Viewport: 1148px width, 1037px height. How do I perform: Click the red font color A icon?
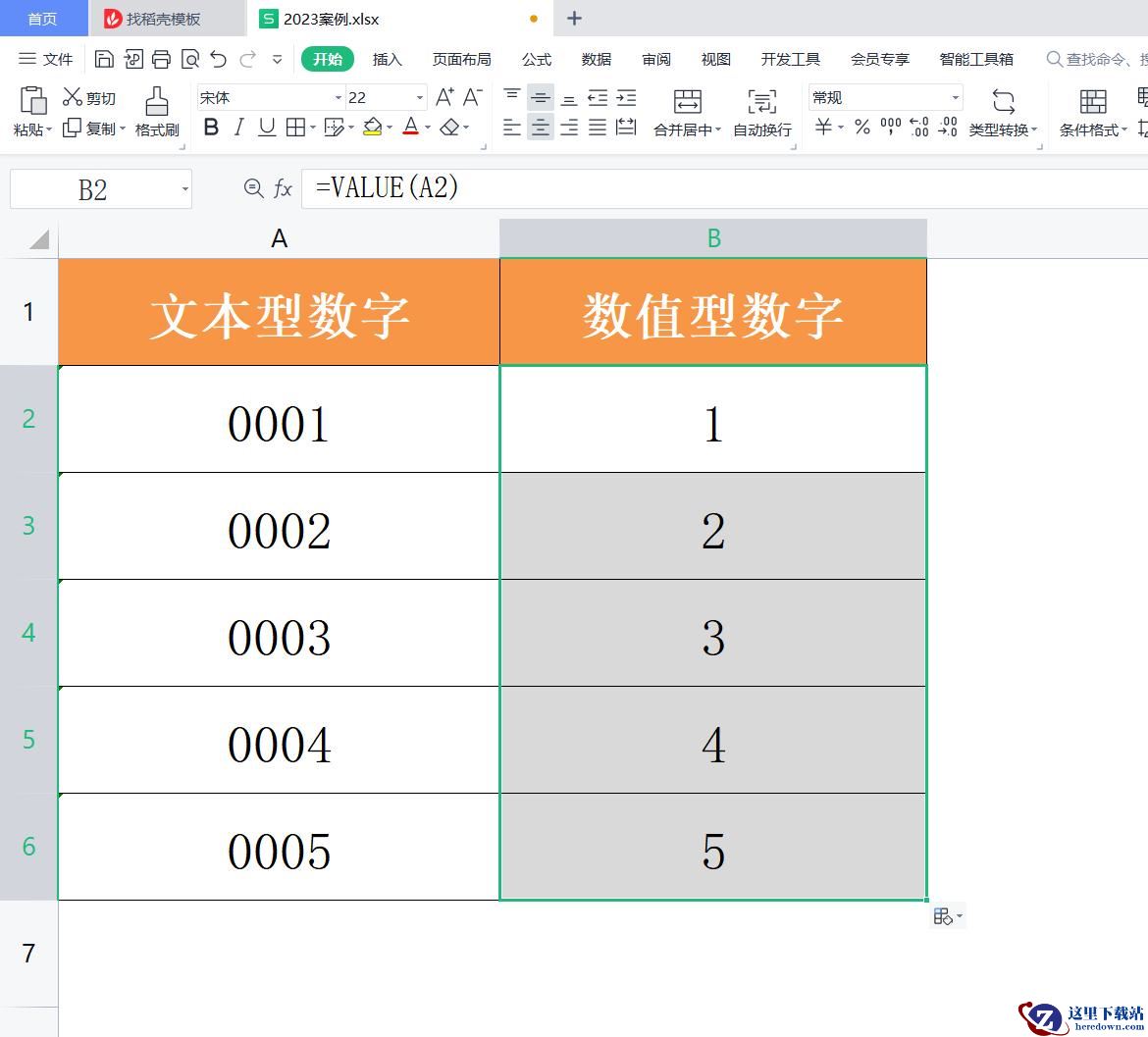click(411, 127)
